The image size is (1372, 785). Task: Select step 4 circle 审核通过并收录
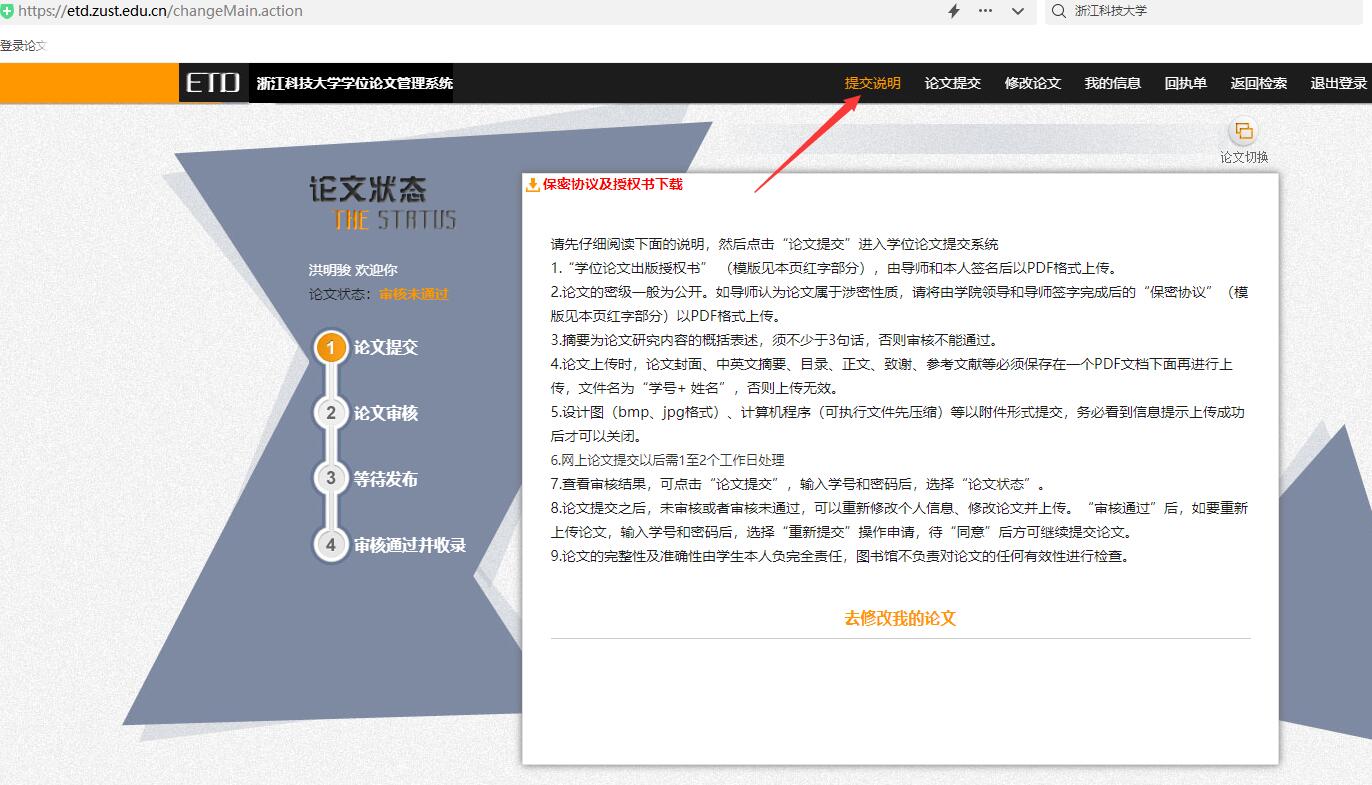point(331,545)
